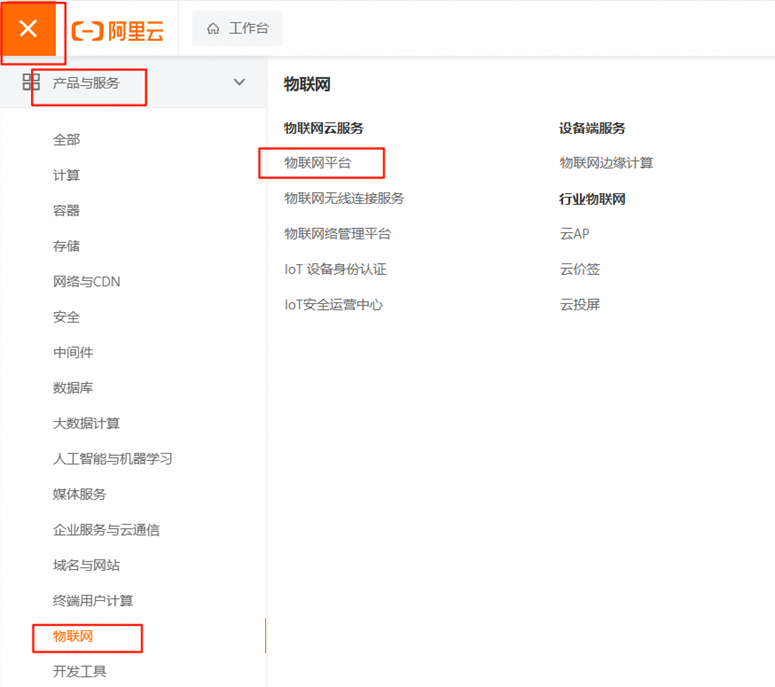
Task: Select 数据库 category
Action: (73, 388)
